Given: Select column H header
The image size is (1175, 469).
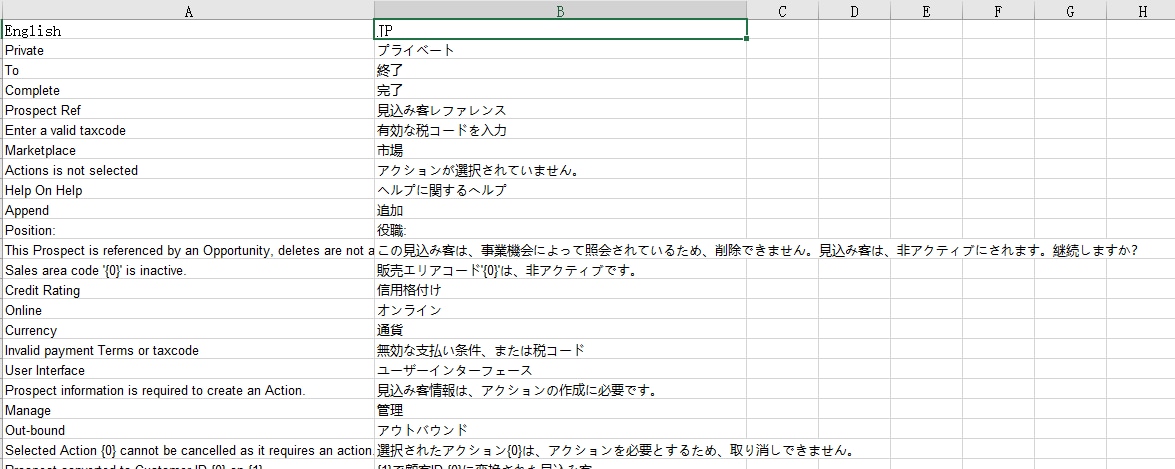Looking at the screenshot, I should pyautogui.click(x=1141, y=10).
